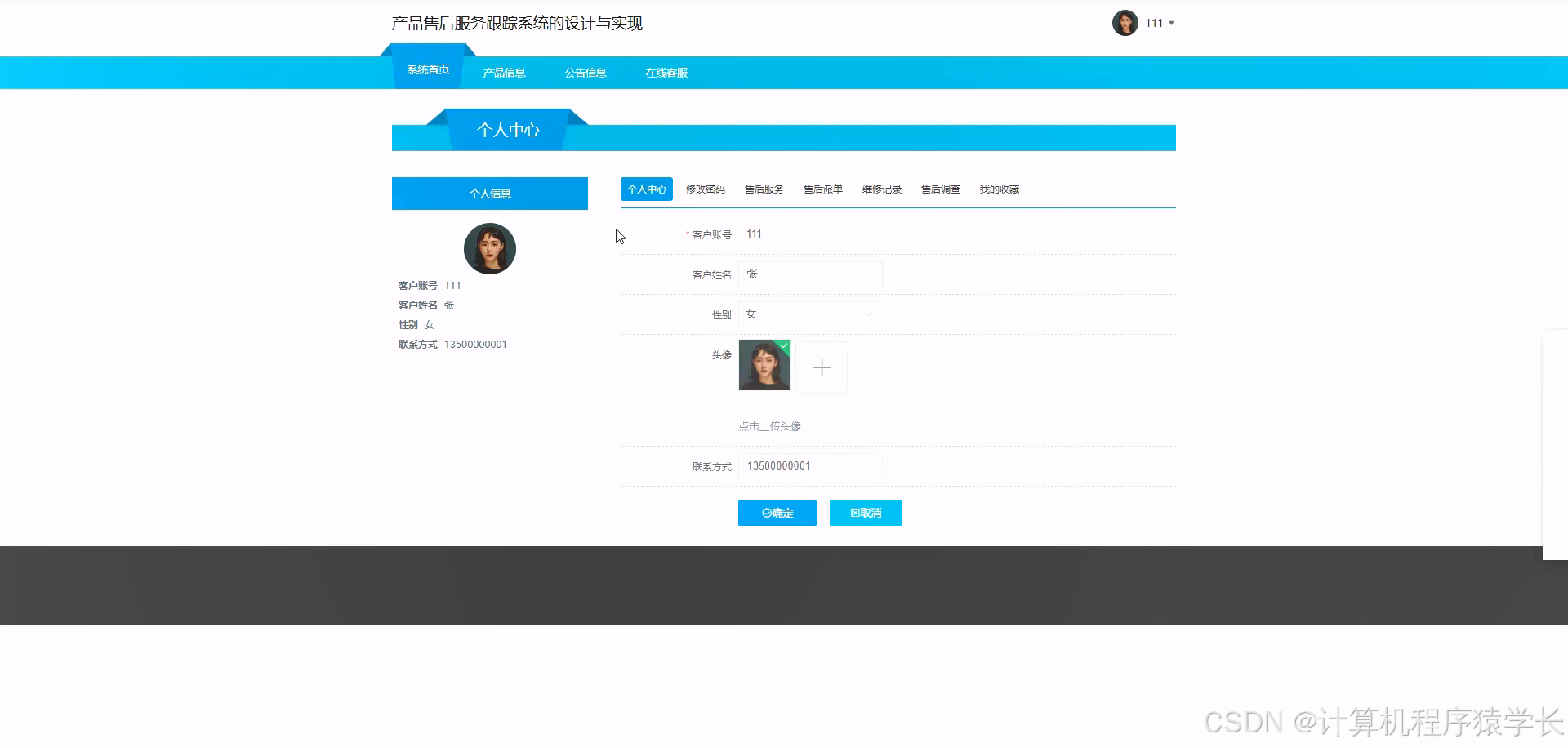Click the 取消 cancel button
Viewport: 1568px width, 748px height.
click(866, 513)
